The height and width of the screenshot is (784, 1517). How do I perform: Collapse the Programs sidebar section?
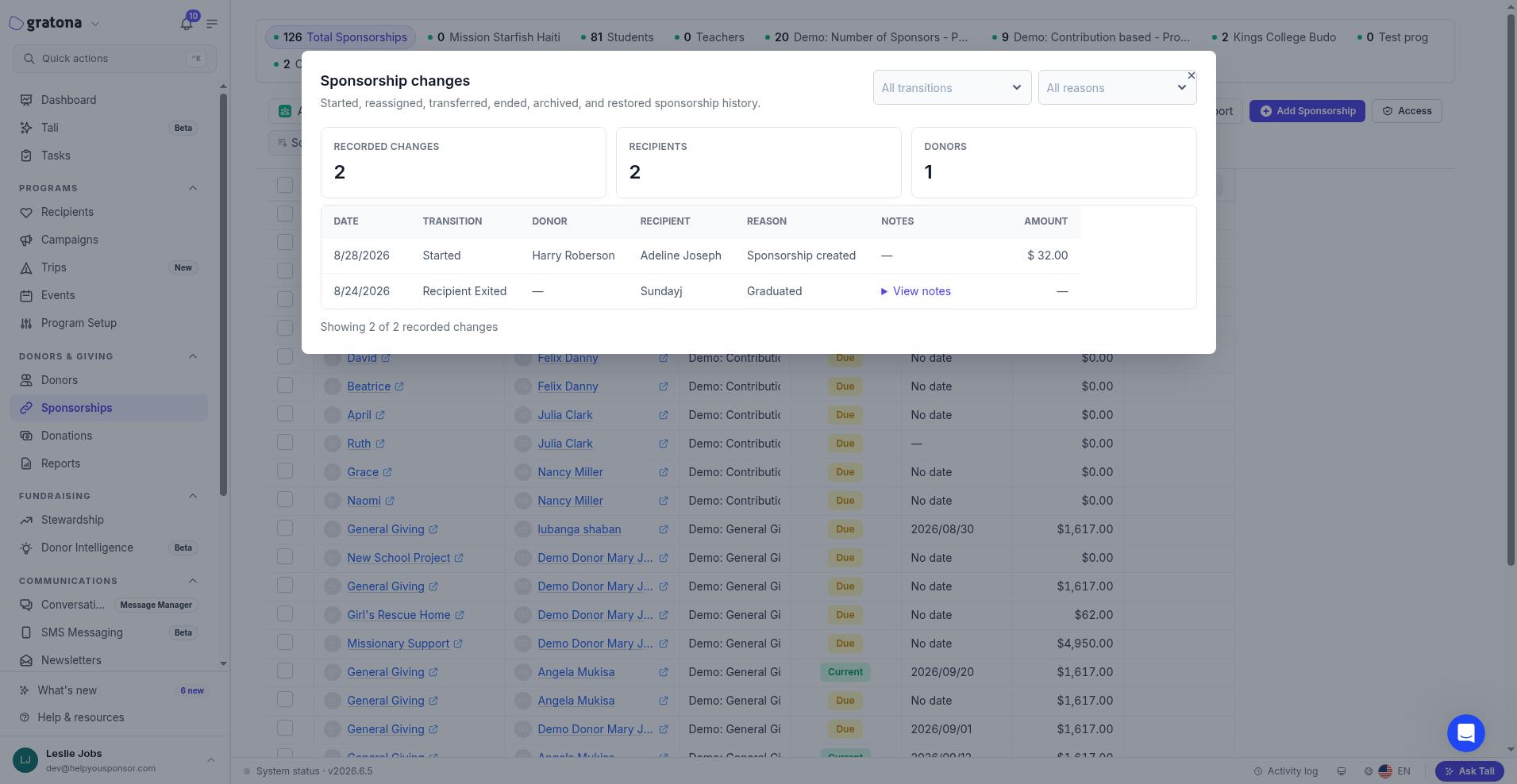pyautogui.click(x=193, y=188)
